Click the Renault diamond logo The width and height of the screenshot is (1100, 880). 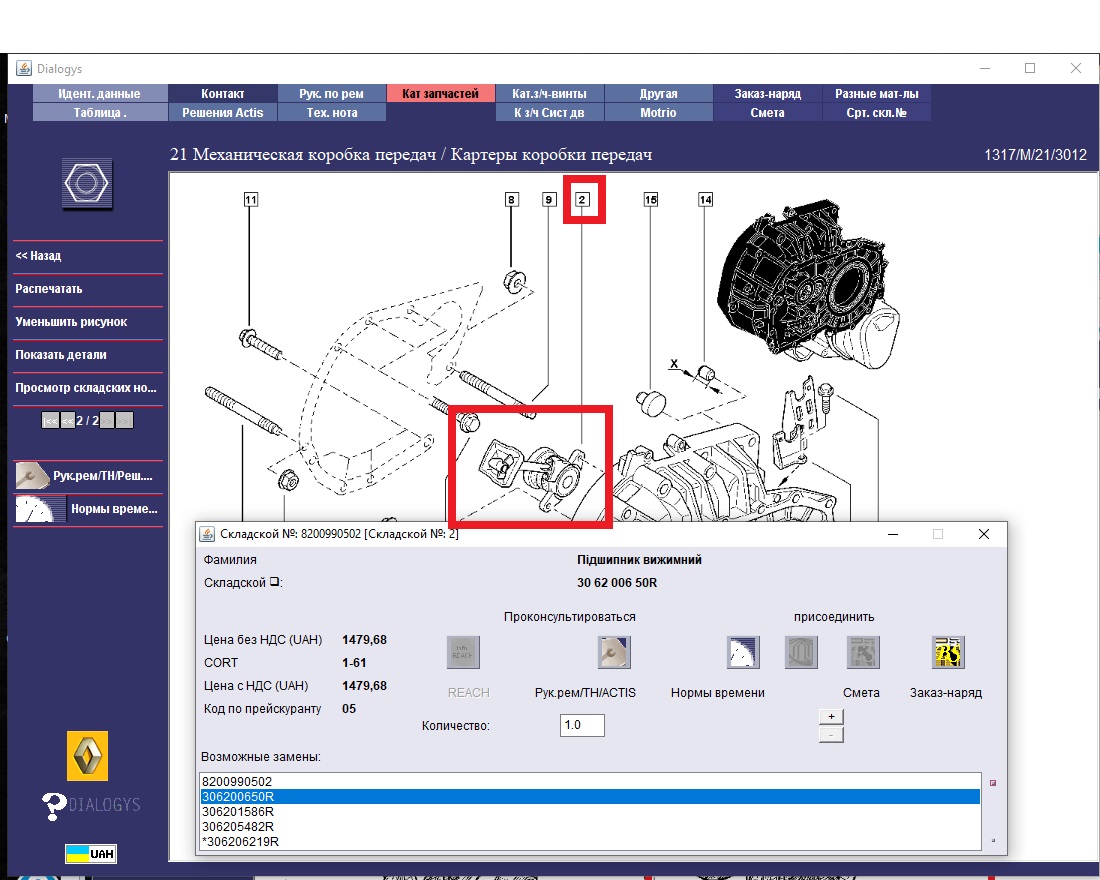(x=88, y=756)
